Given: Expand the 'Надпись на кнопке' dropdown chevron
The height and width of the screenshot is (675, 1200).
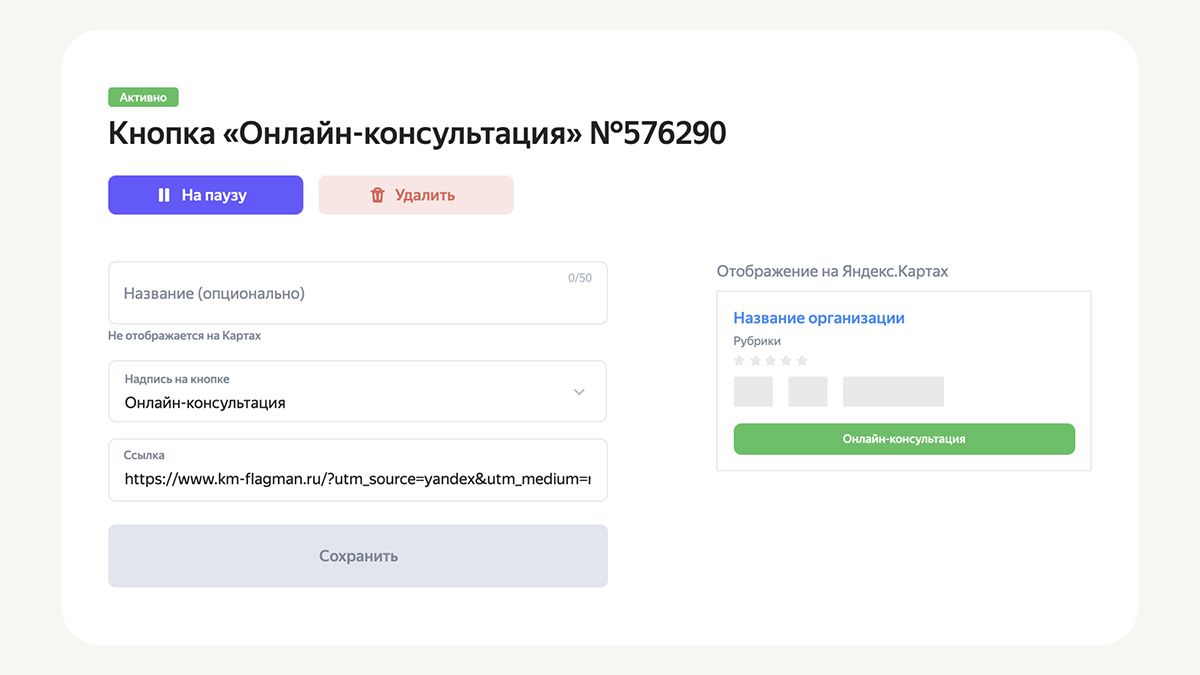Looking at the screenshot, I should pos(579,392).
